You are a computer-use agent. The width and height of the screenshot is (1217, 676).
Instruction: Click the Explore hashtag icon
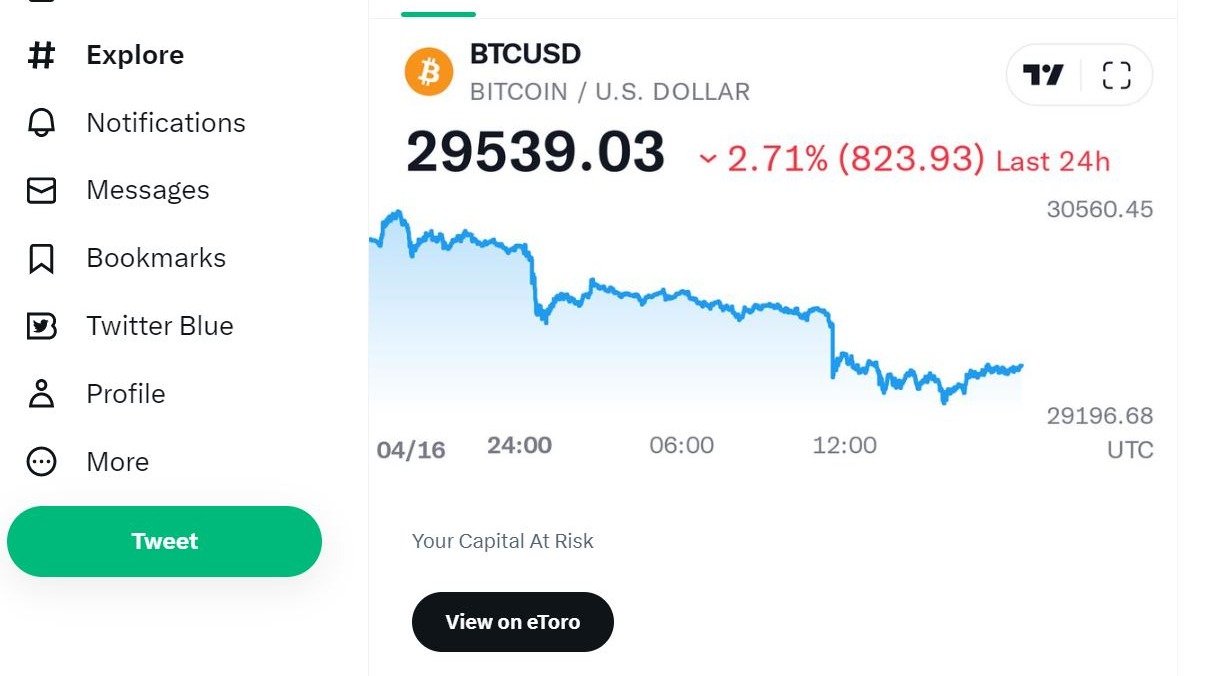point(41,55)
